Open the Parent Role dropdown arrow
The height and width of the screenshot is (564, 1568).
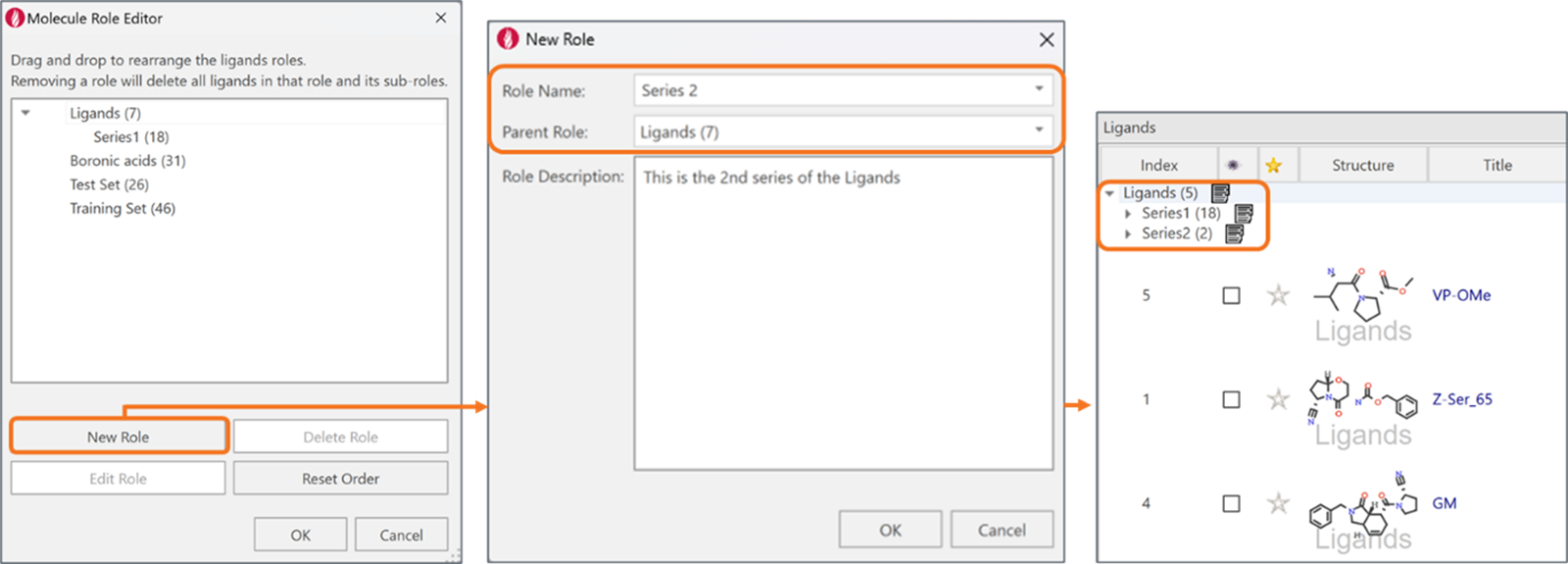point(1039,130)
